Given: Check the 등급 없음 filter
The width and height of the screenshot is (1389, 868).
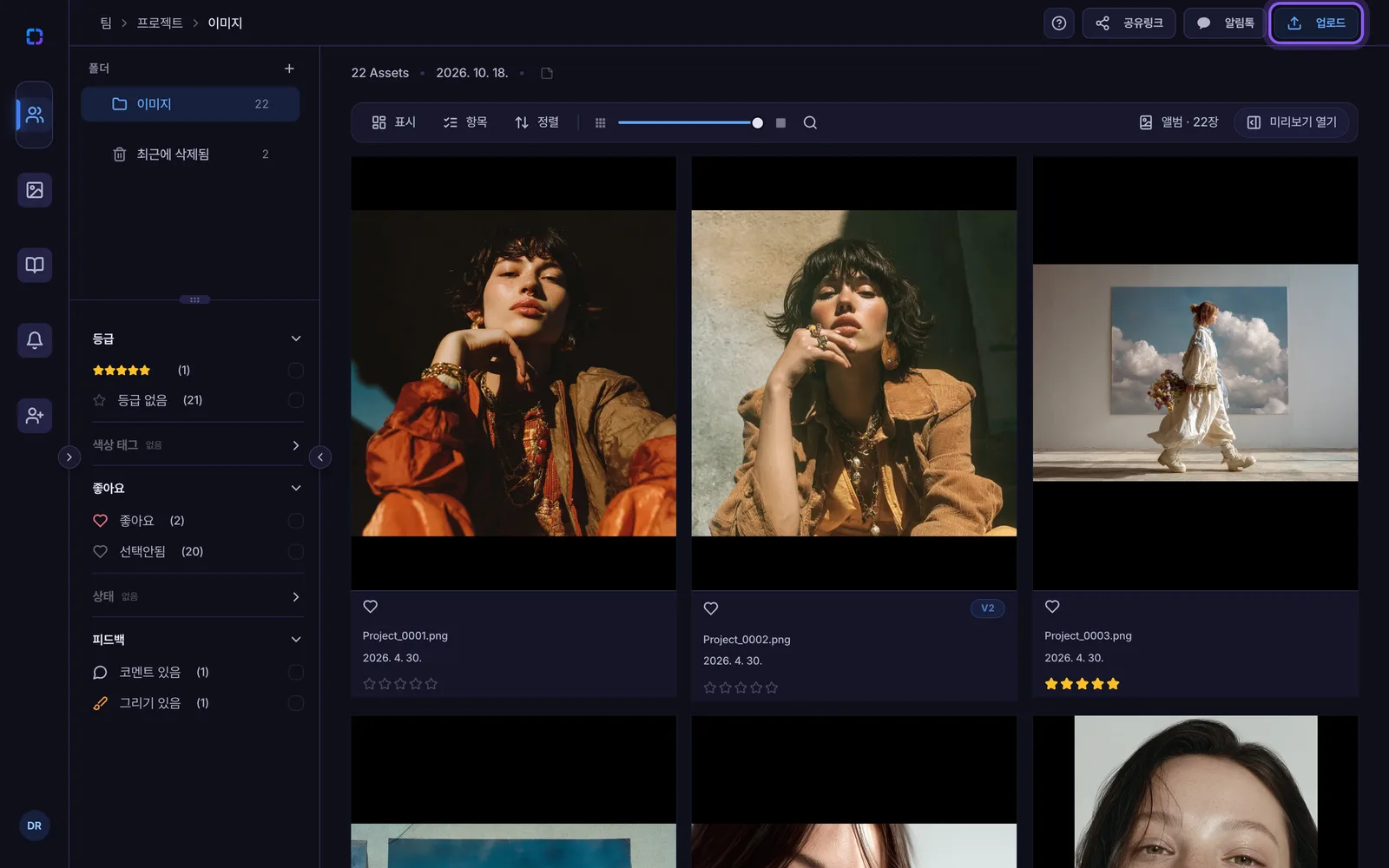Looking at the screenshot, I should tap(296, 400).
